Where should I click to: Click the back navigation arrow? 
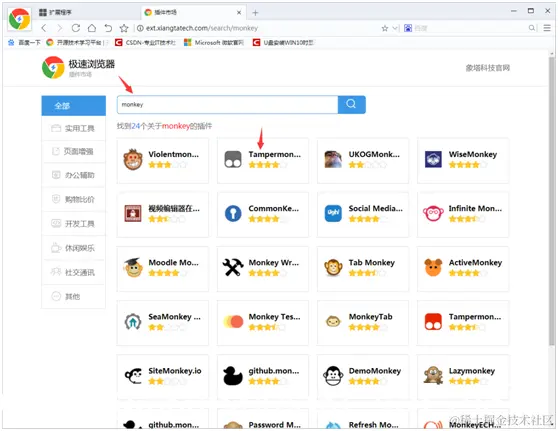44,28
